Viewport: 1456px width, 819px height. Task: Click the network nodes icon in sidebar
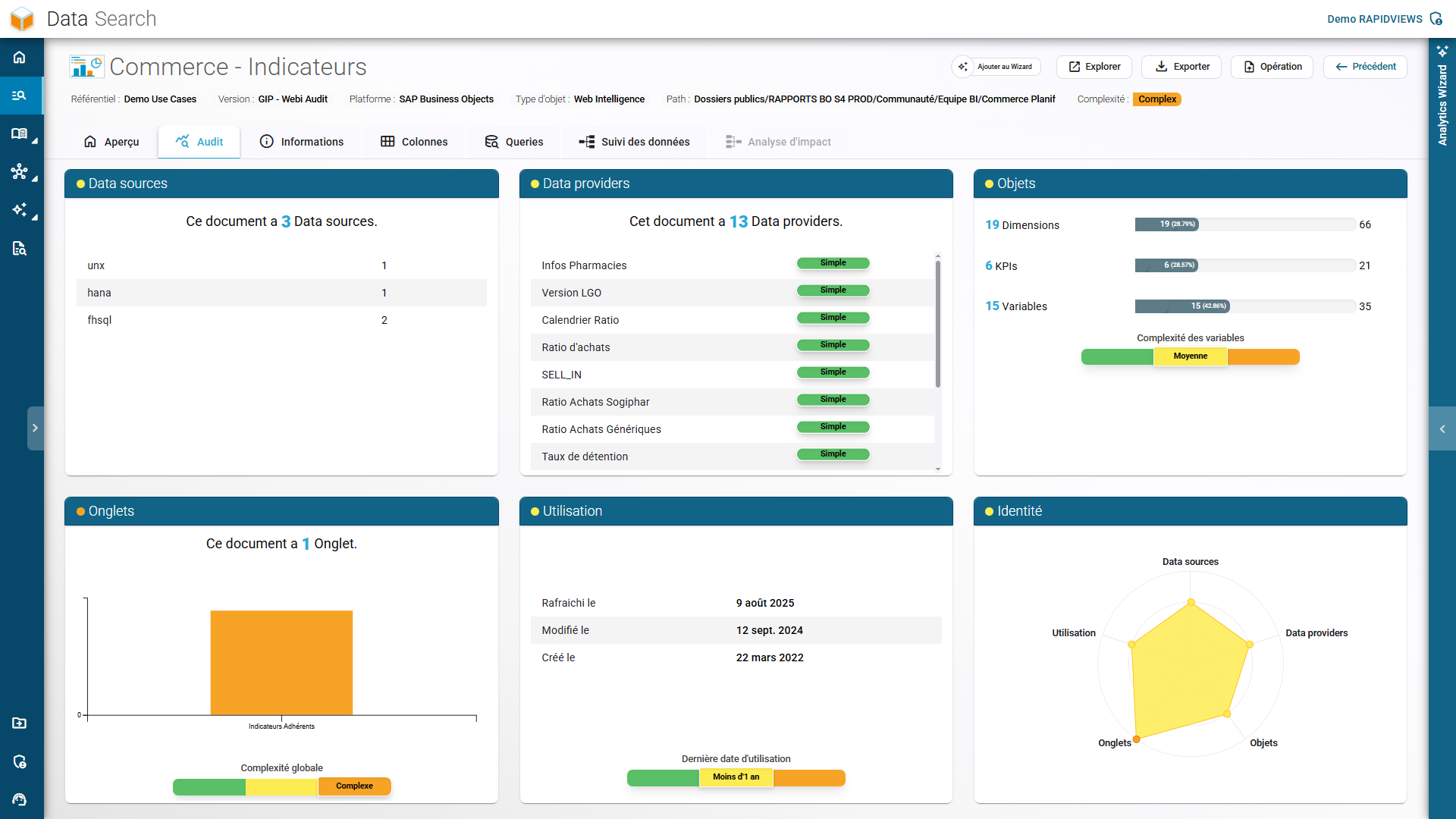pyautogui.click(x=20, y=172)
